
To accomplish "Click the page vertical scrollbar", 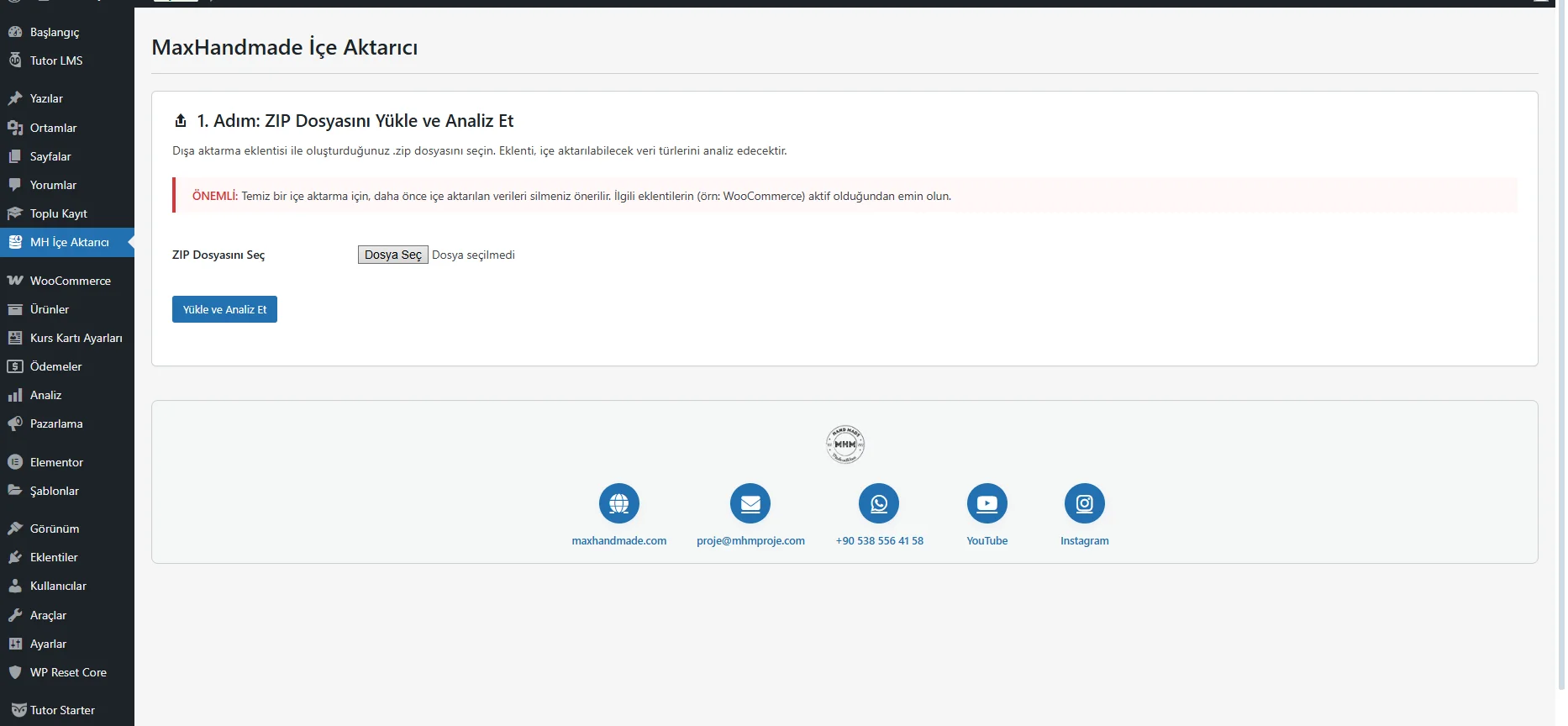I will [1560, 345].
